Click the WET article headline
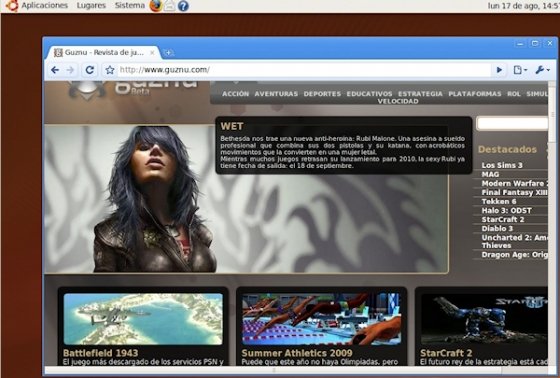The height and width of the screenshot is (378, 560). (232, 126)
